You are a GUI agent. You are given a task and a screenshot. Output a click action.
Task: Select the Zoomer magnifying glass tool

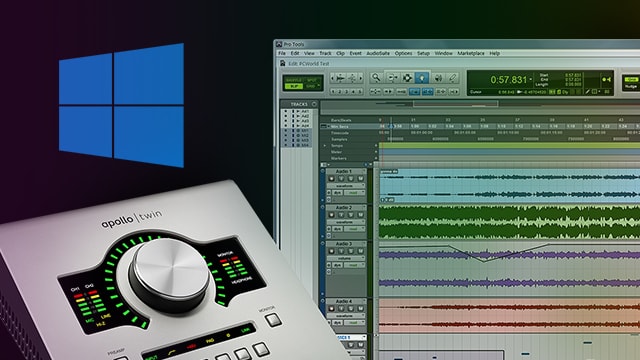pyautogui.click(x=376, y=78)
